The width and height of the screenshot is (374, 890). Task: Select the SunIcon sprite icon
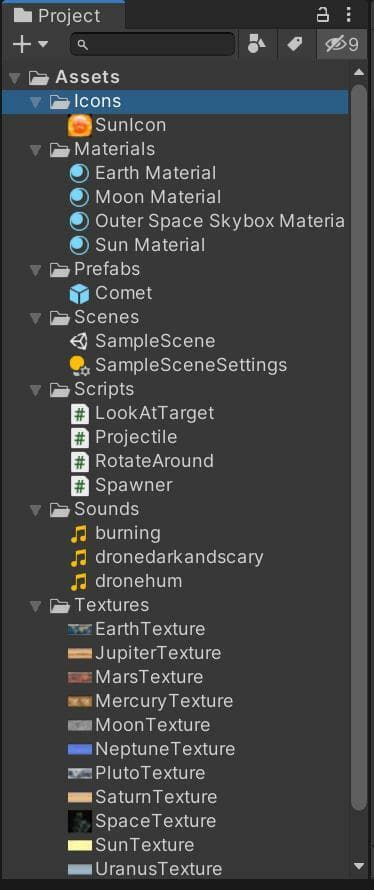[x=79, y=125]
